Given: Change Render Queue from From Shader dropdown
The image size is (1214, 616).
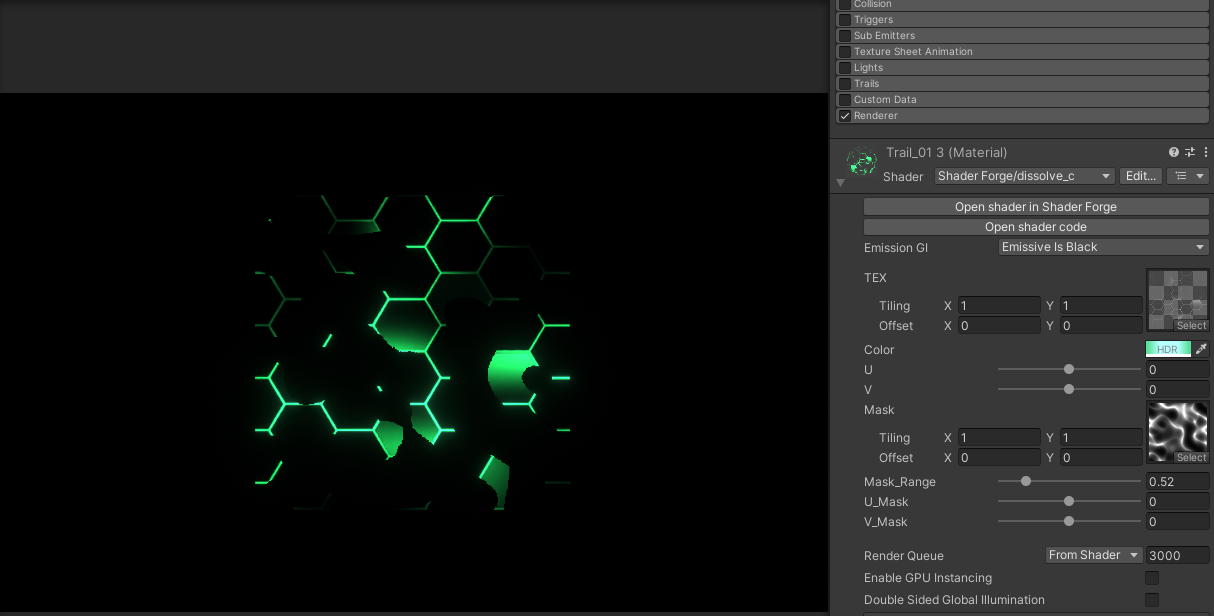Looking at the screenshot, I should [x=1093, y=554].
